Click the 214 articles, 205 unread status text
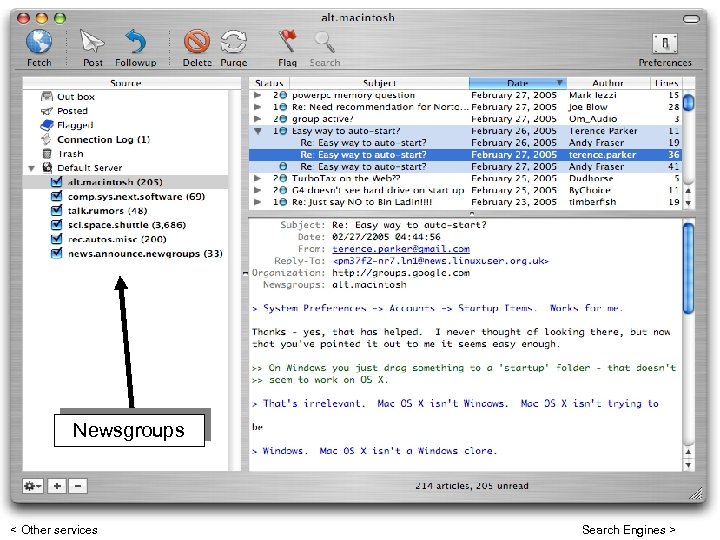Viewport: 720px width, 540px height. 472,486
